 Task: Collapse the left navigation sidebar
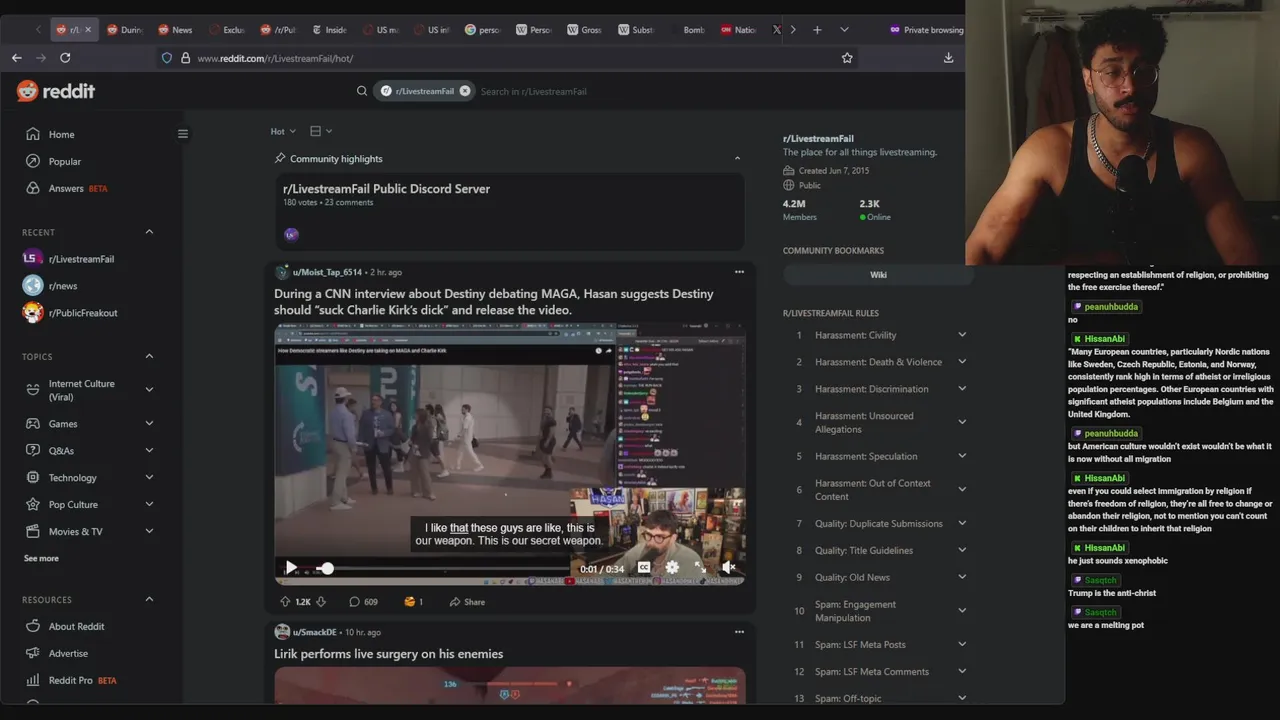[183, 134]
